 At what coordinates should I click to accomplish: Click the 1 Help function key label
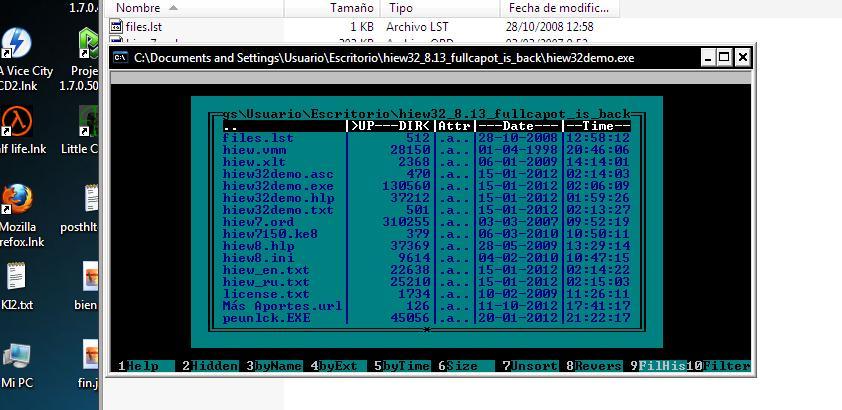point(145,366)
